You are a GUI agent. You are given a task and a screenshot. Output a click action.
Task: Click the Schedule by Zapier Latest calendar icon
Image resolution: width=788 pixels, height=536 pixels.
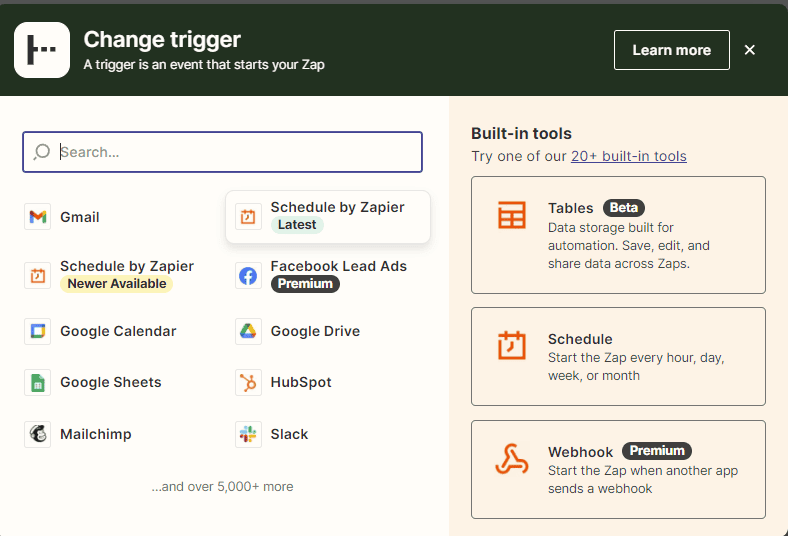248,217
